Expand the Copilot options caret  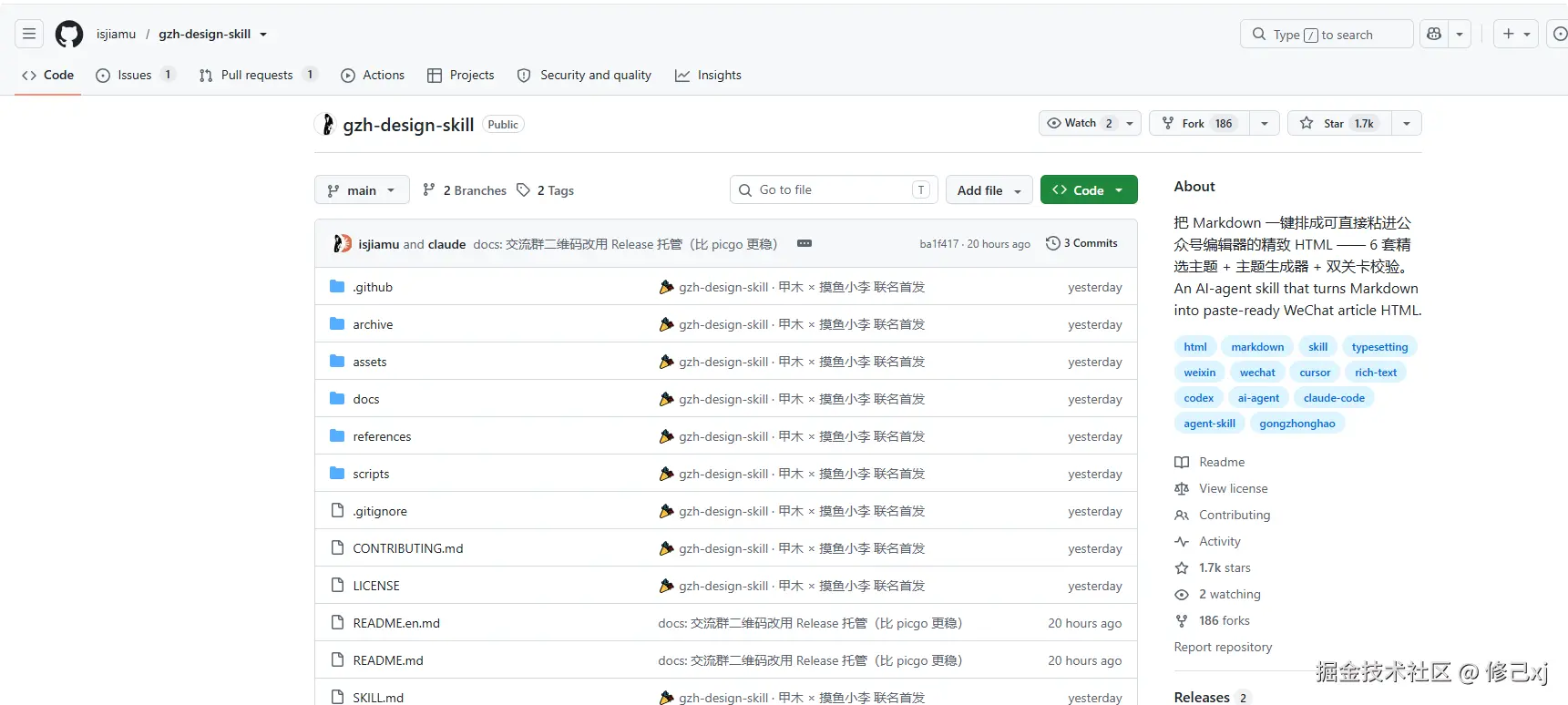(x=1460, y=35)
